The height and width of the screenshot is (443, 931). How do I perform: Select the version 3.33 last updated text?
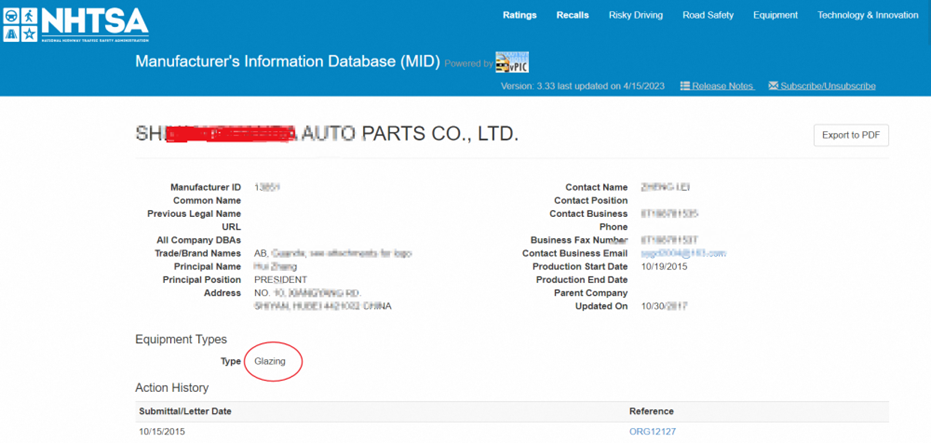tap(582, 86)
